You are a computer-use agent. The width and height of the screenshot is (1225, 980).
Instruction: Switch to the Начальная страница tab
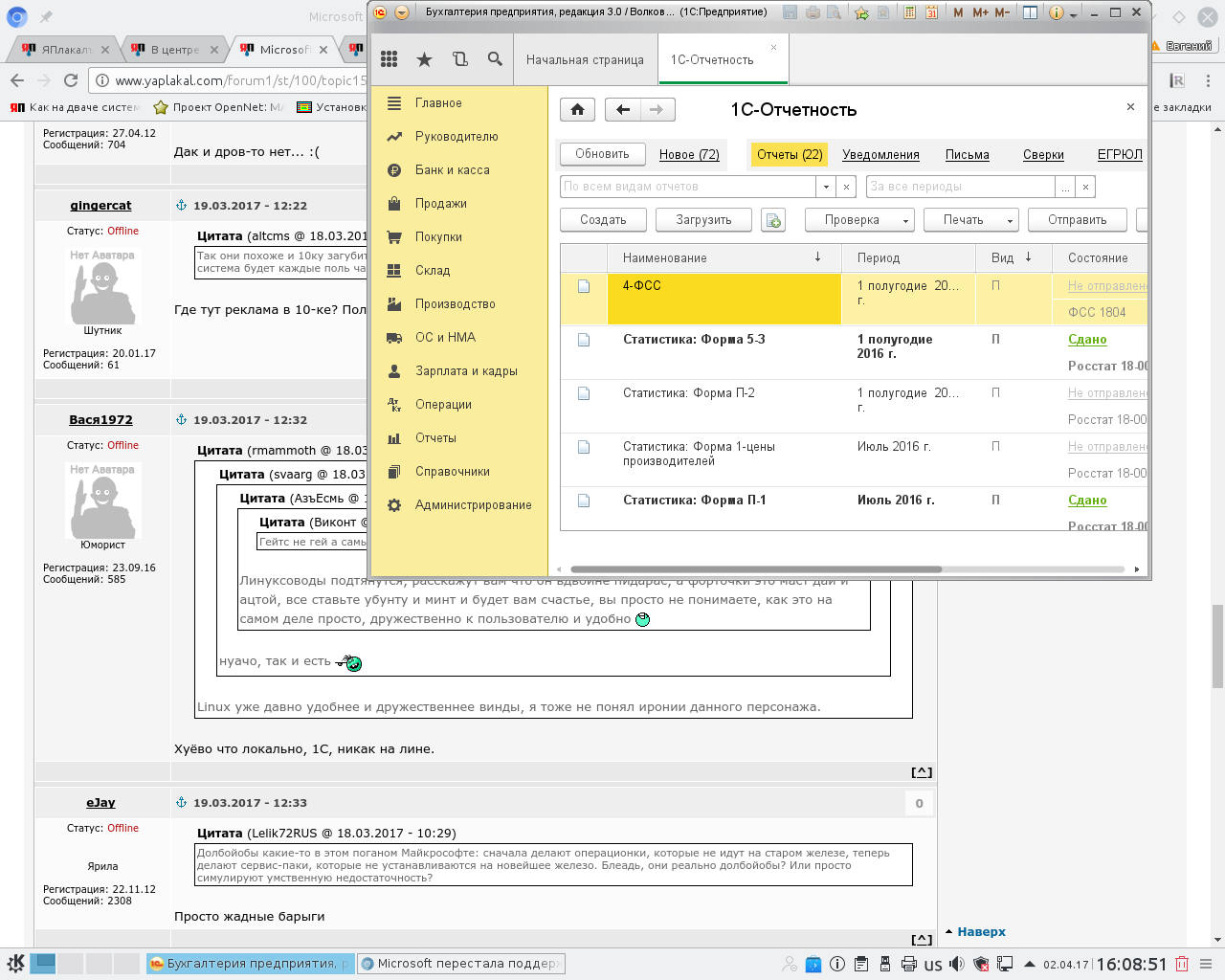[585, 59]
